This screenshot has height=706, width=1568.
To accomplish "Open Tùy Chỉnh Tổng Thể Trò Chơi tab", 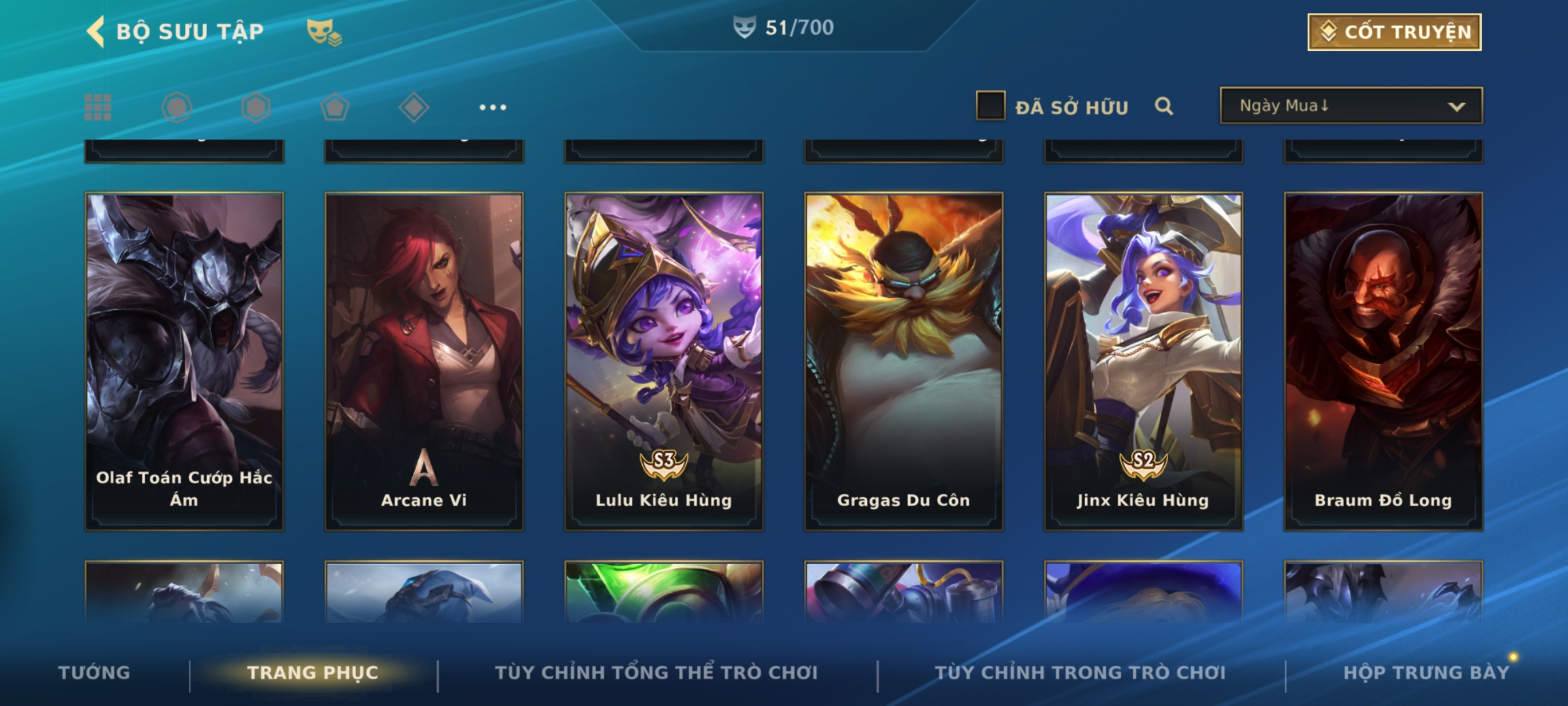I will click(656, 673).
